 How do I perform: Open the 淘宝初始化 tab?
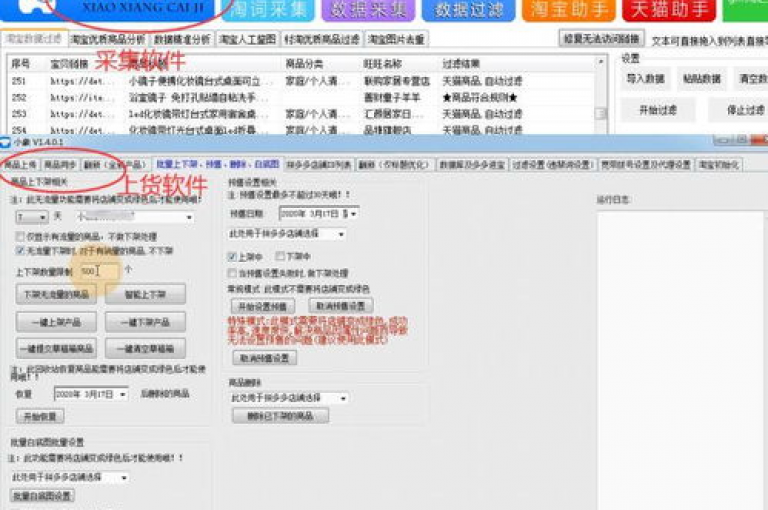719,165
